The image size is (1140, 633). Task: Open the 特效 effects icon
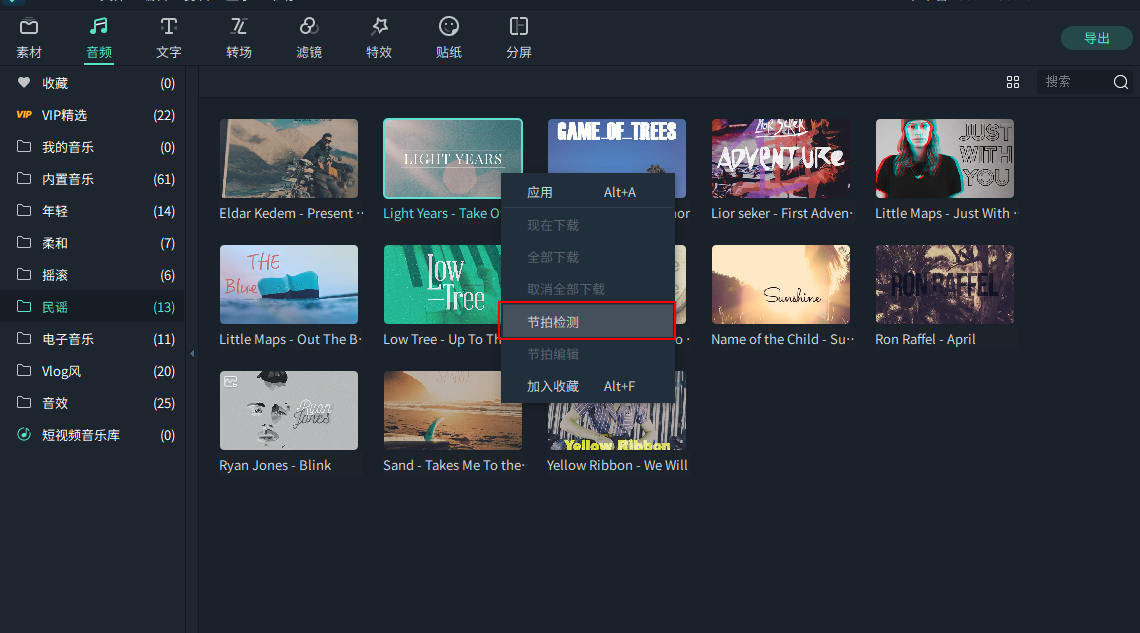pyautogui.click(x=379, y=27)
